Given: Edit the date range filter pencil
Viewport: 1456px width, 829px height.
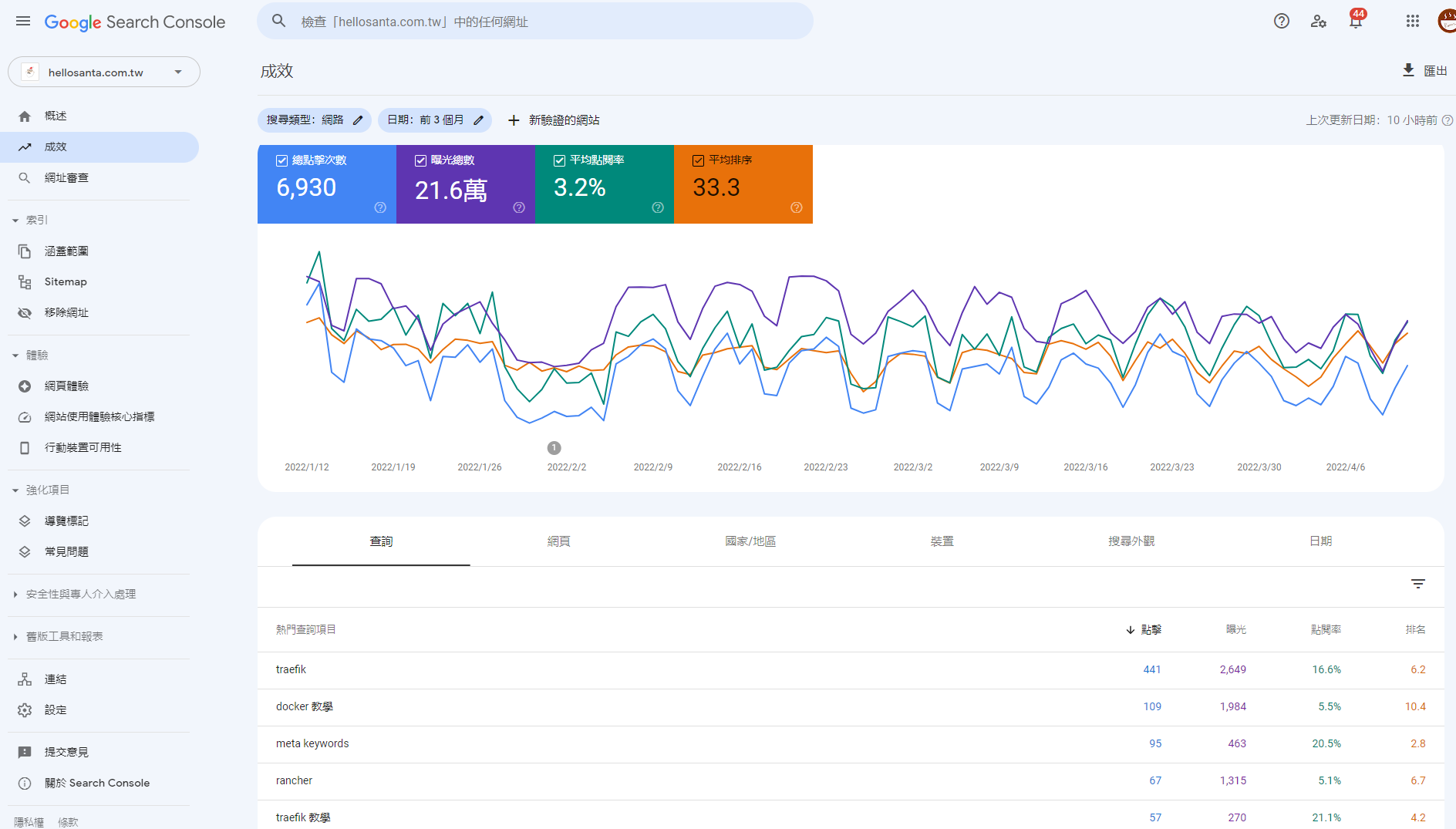Looking at the screenshot, I should tap(478, 120).
